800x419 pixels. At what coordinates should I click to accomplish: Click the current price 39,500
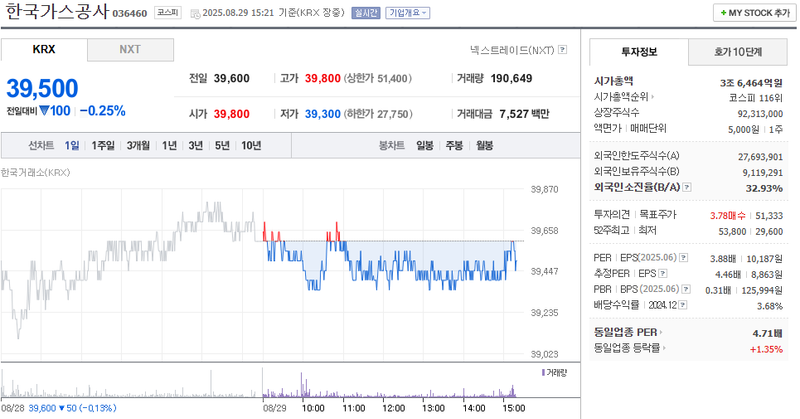42,88
